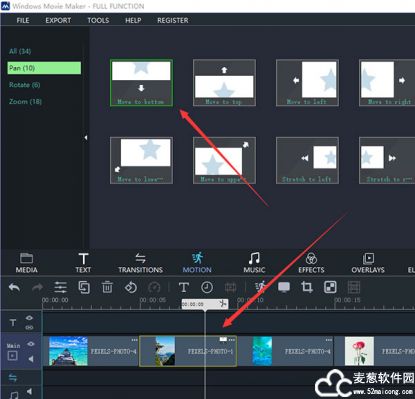This screenshot has height=399, width=415.
Task: Click the clock duration icon
Action: tap(207, 287)
